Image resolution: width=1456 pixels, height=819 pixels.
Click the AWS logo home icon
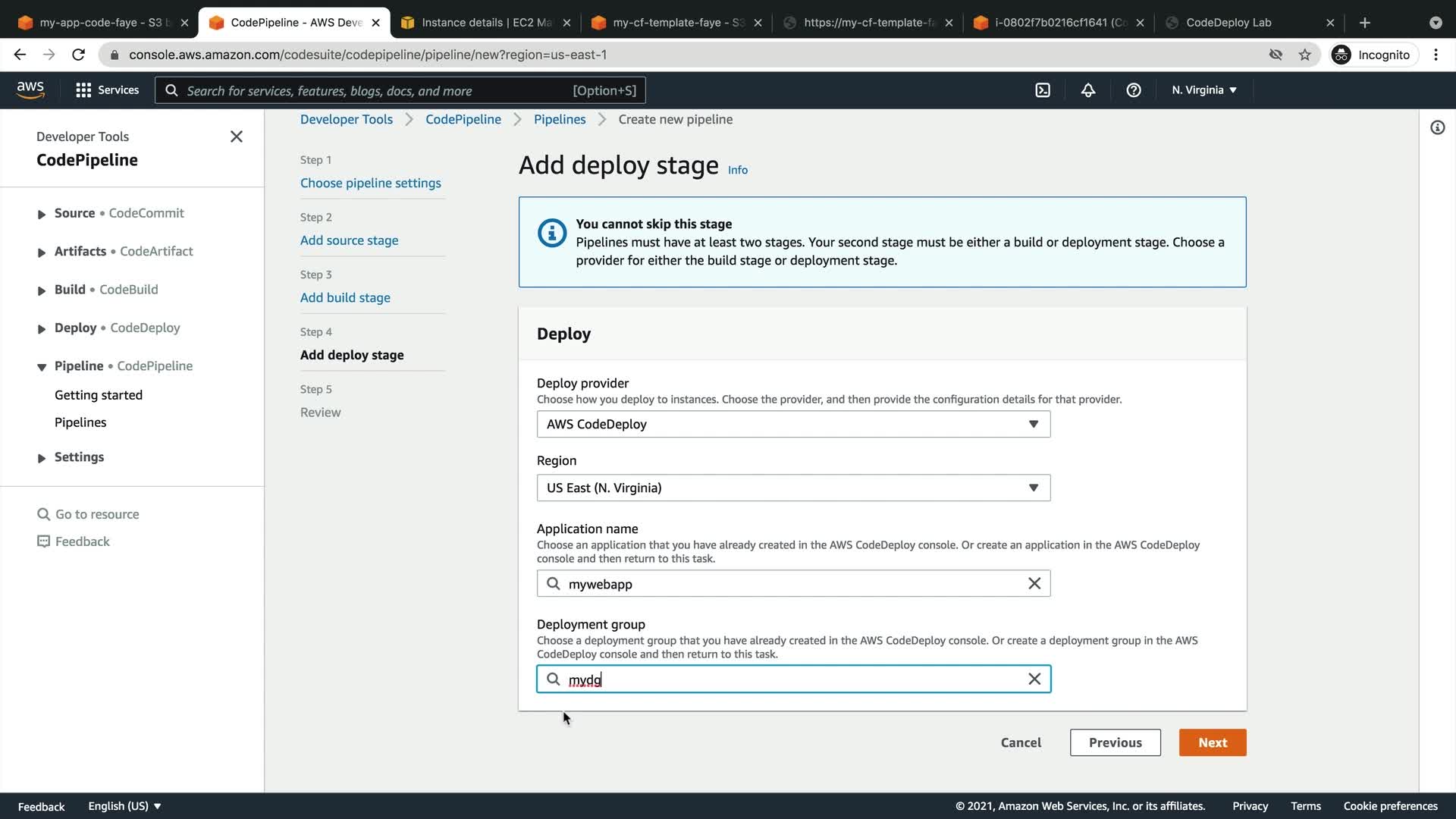pyautogui.click(x=30, y=89)
